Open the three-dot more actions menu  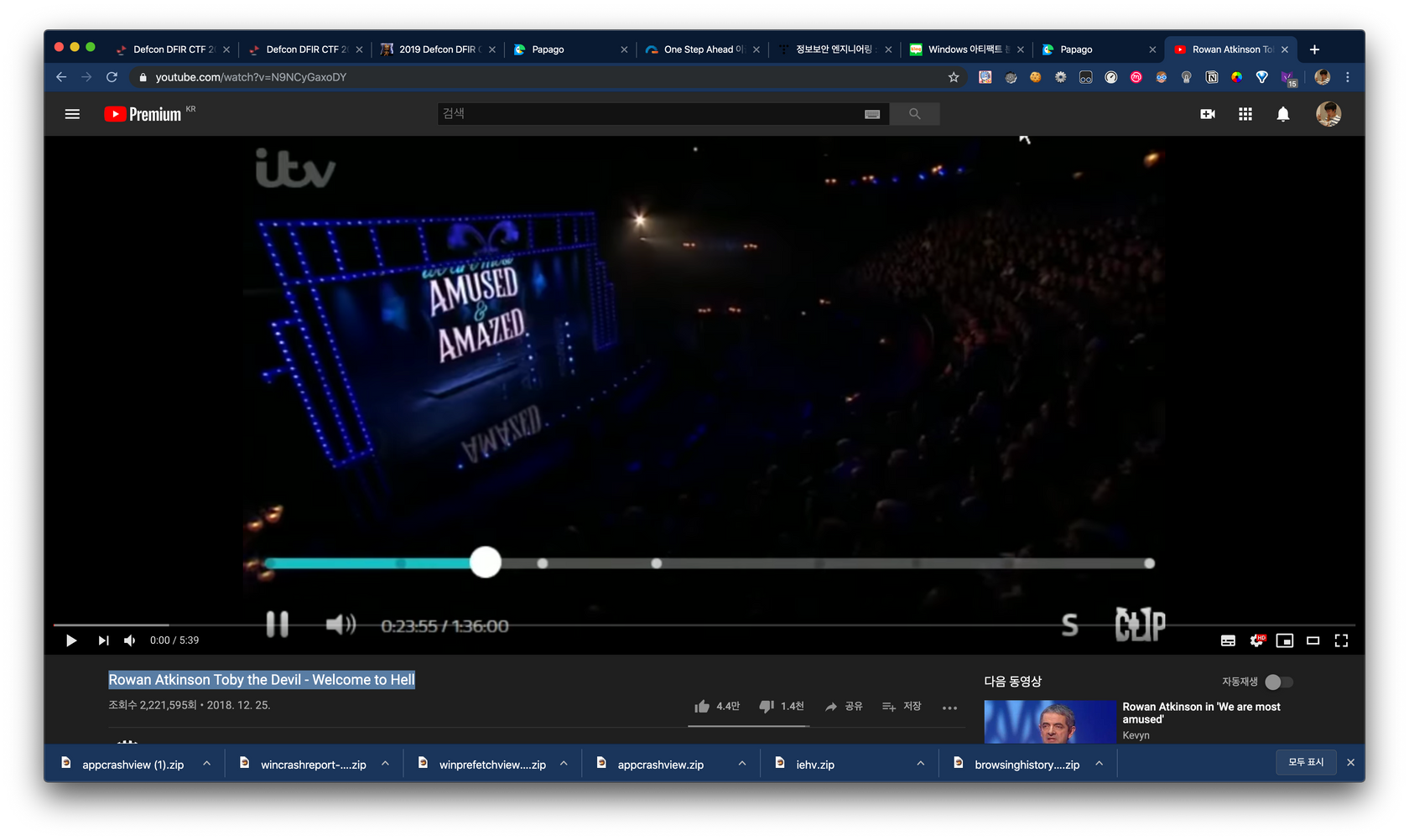point(949,708)
